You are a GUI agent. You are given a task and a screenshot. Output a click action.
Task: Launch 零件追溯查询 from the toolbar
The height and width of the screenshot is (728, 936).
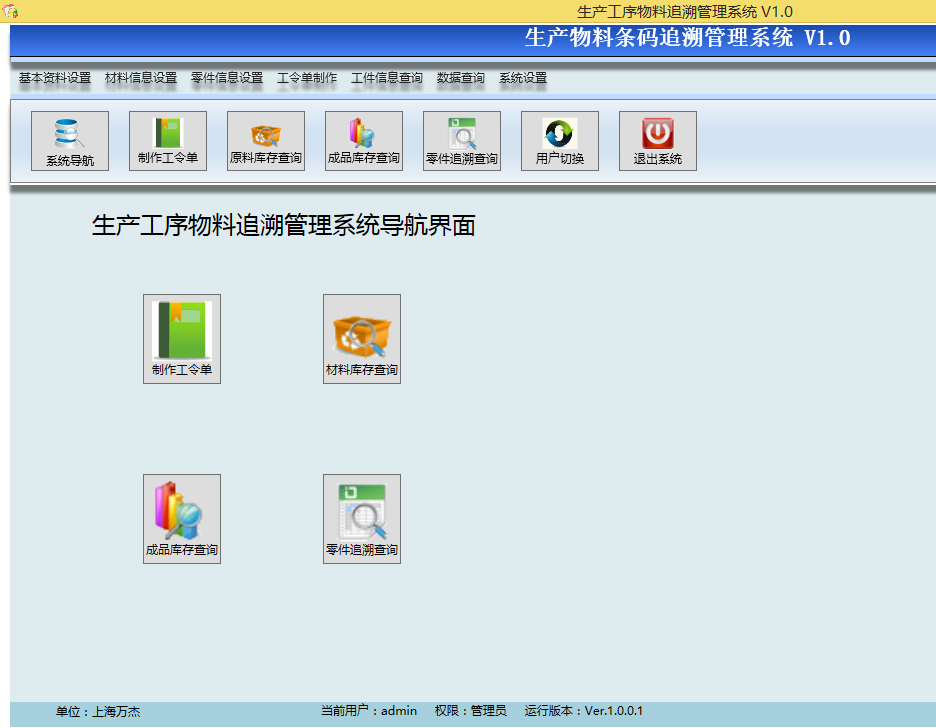(x=461, y=141)
